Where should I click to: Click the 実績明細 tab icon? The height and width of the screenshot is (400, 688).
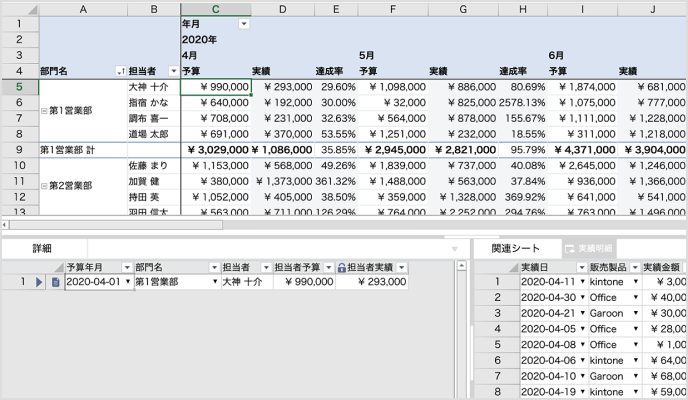pos(572,248)
